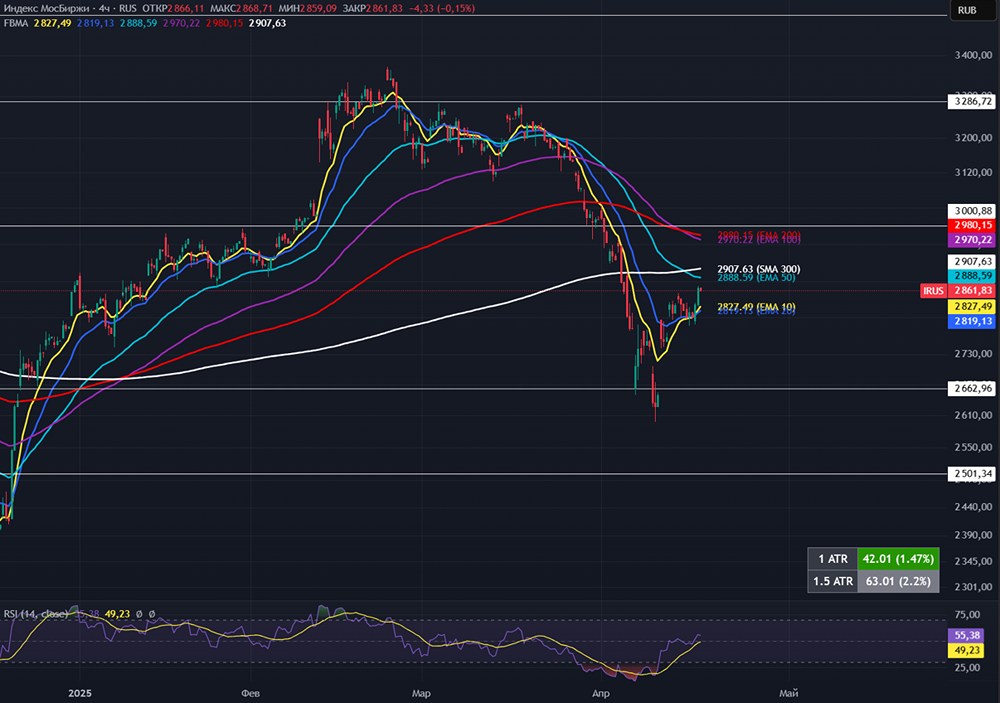Click cyan 2888,59 price axis tag

pyautogui.click(x=972, y=276)
